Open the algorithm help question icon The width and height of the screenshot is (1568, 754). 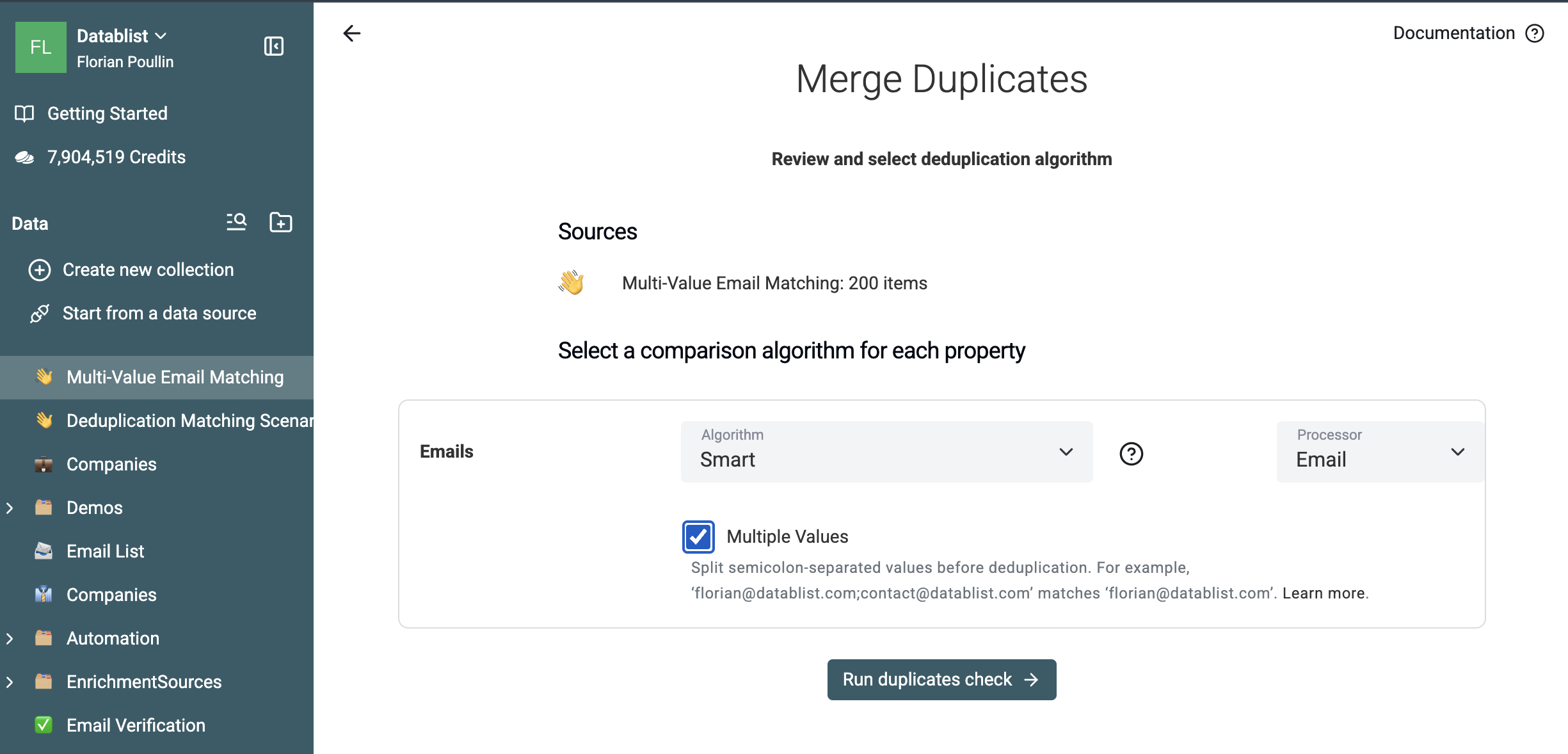coord(1131,454)
